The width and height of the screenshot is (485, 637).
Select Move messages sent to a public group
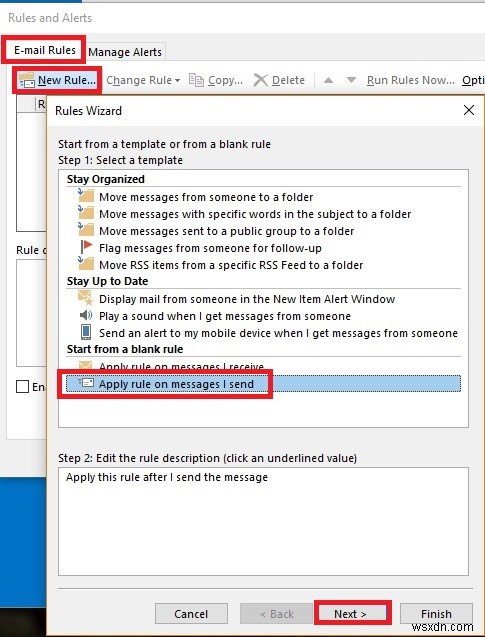(x=263, y=231)
